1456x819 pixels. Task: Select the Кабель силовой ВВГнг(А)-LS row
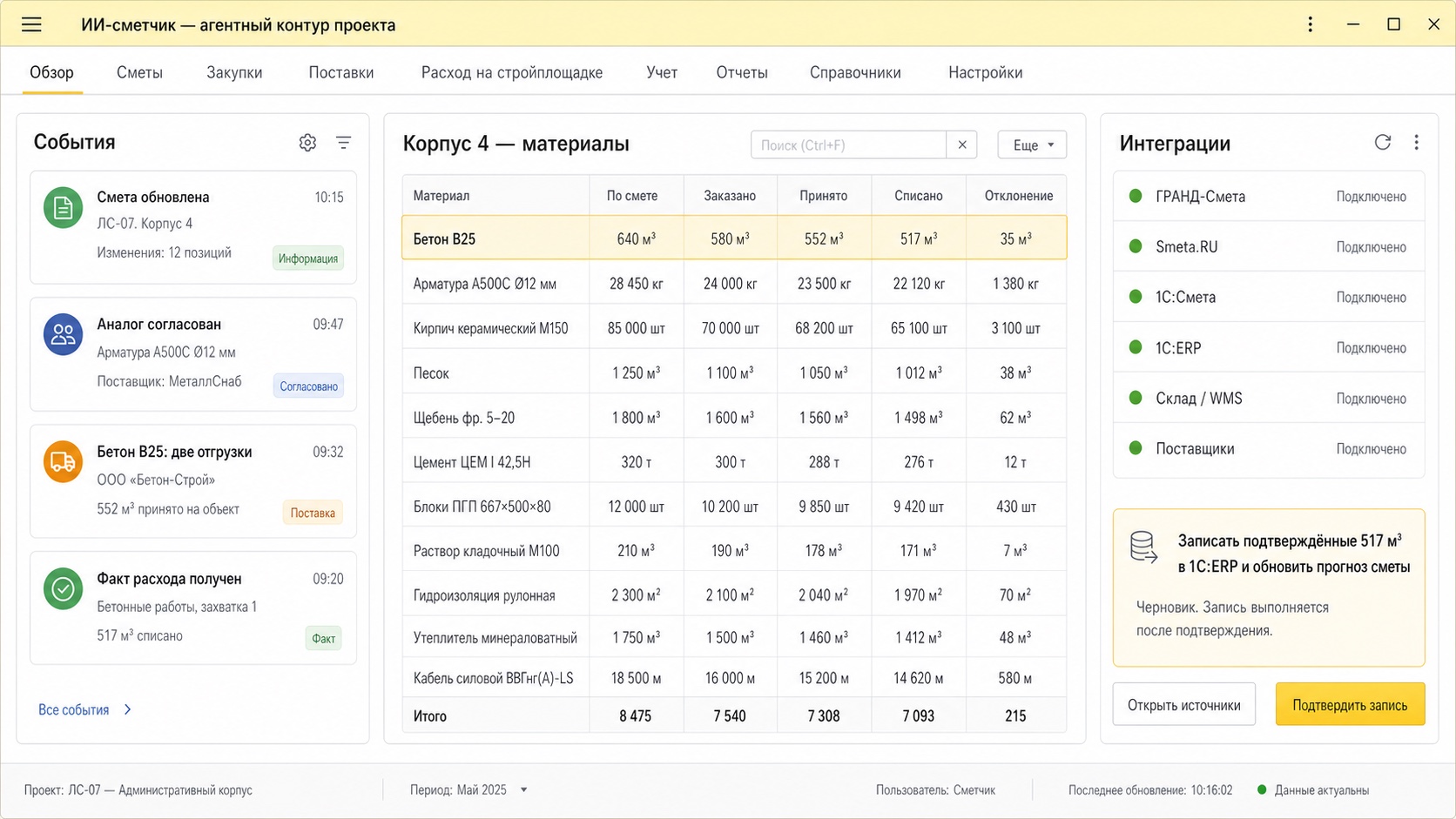734,678
